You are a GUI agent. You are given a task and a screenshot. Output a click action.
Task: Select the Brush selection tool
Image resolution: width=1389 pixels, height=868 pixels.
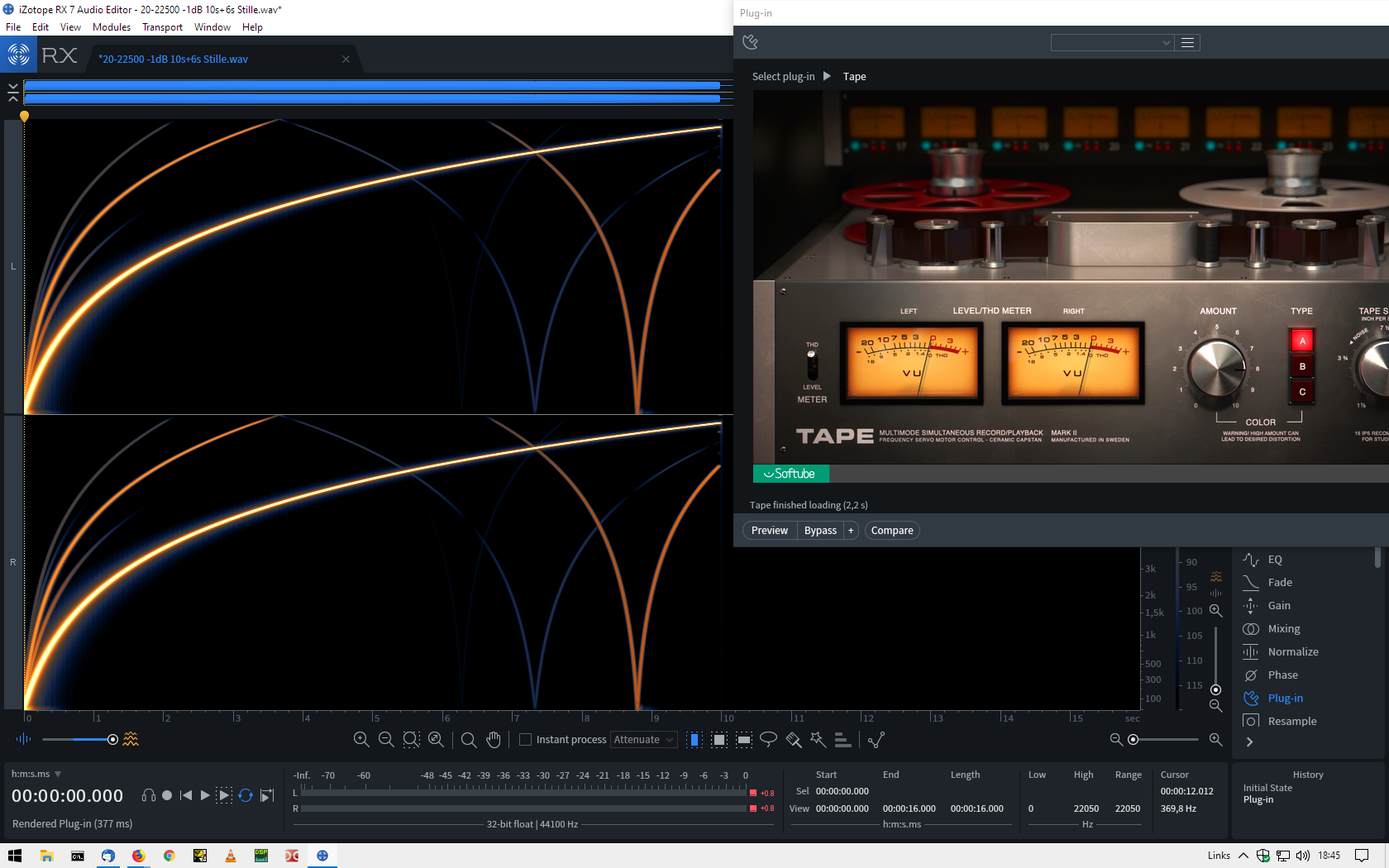pos(794,740)
